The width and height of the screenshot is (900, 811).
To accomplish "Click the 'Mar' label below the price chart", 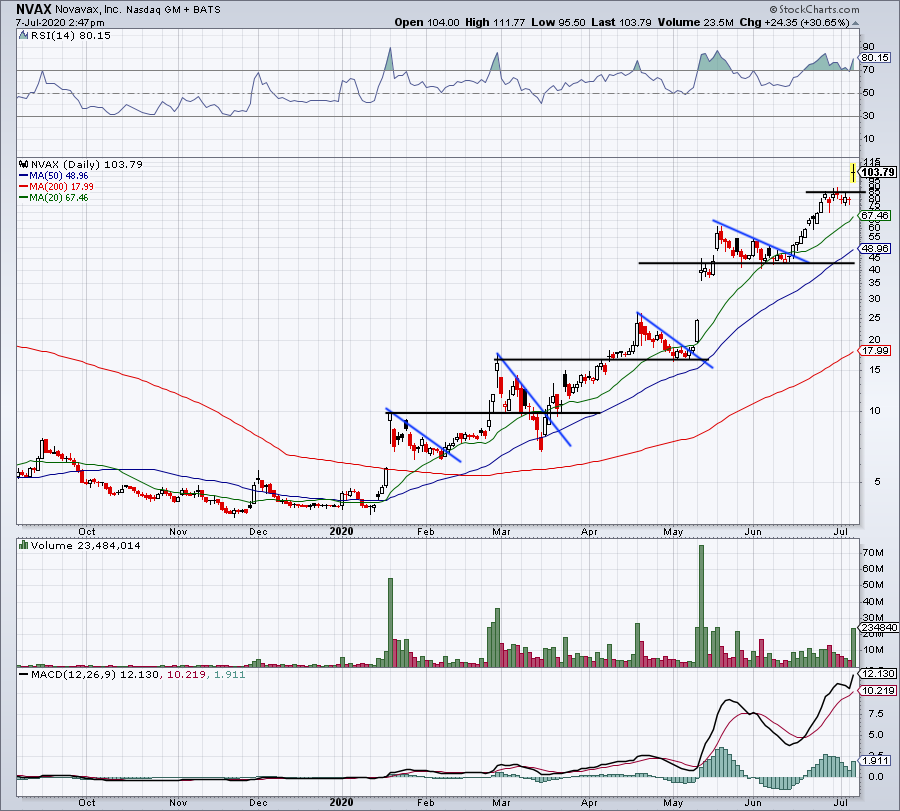I will pos(501,531).
